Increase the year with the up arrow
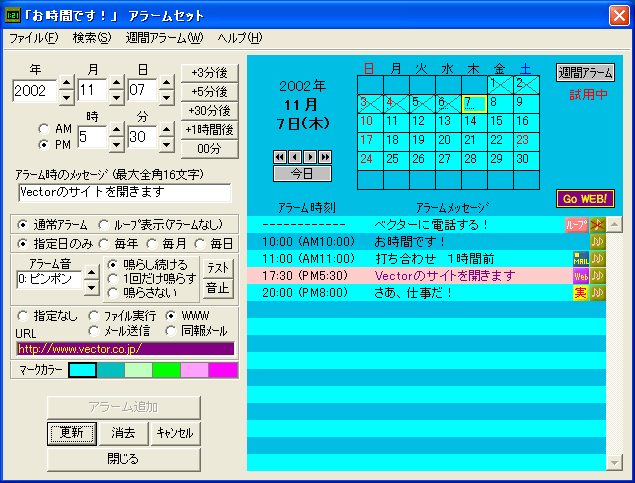 click(66, 84)
